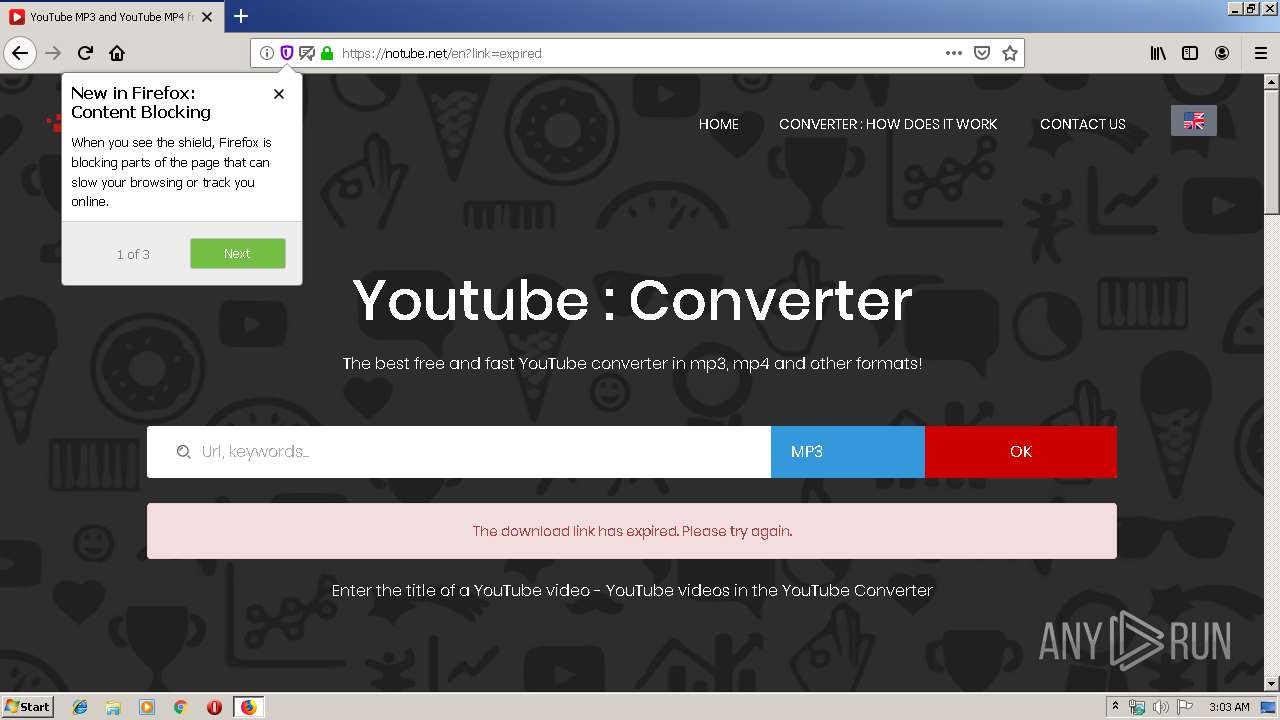Click the 3:03 AM taskbar clock

[1229, 707]
